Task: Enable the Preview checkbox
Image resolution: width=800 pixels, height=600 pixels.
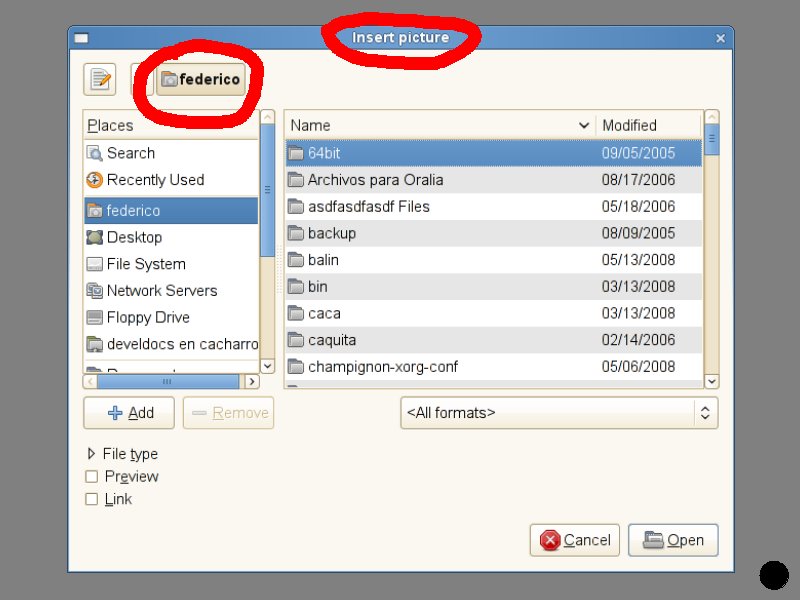Action: pyautogui.click(x=92, y=477)
